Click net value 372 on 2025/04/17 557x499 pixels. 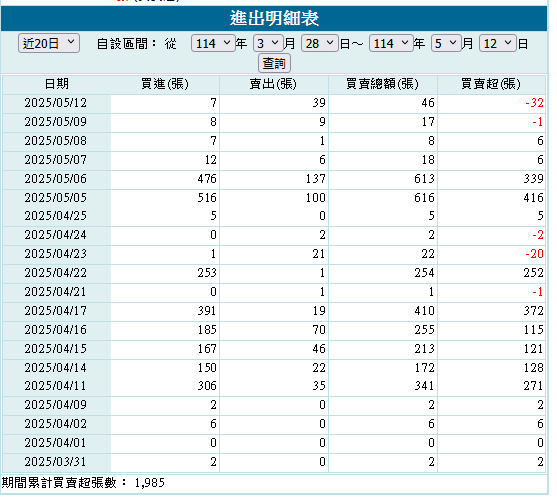pyautogui.click(x=534, y=311)
